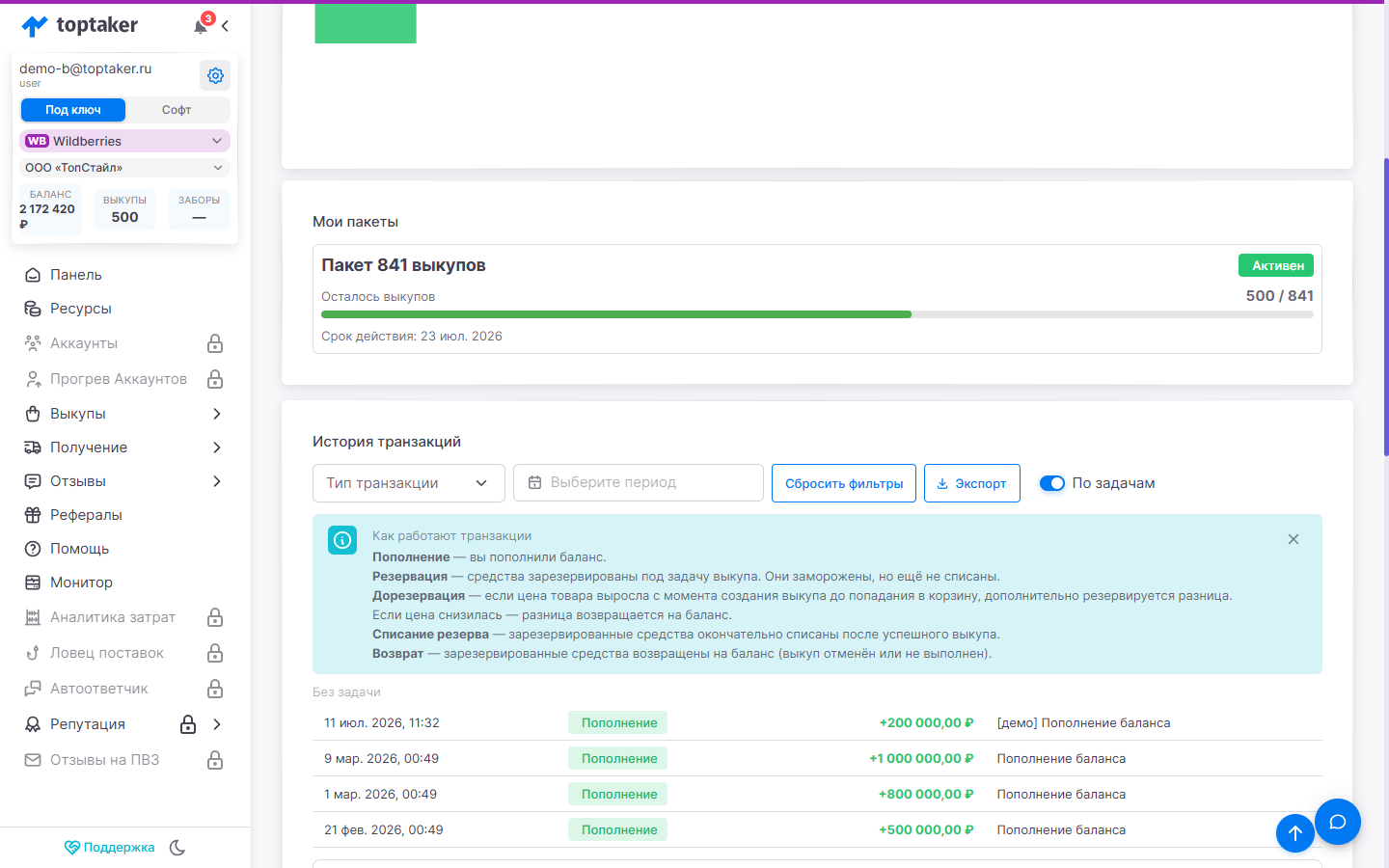The height and width of the screenshot is (868, 1389).
Task: Open the Поддержка link
Action: 109,848
